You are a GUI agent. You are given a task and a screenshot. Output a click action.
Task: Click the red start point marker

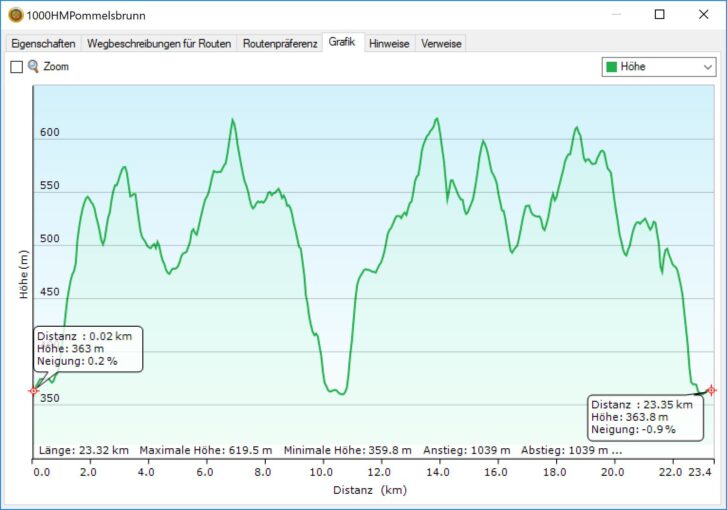click(x=33, y=391)
